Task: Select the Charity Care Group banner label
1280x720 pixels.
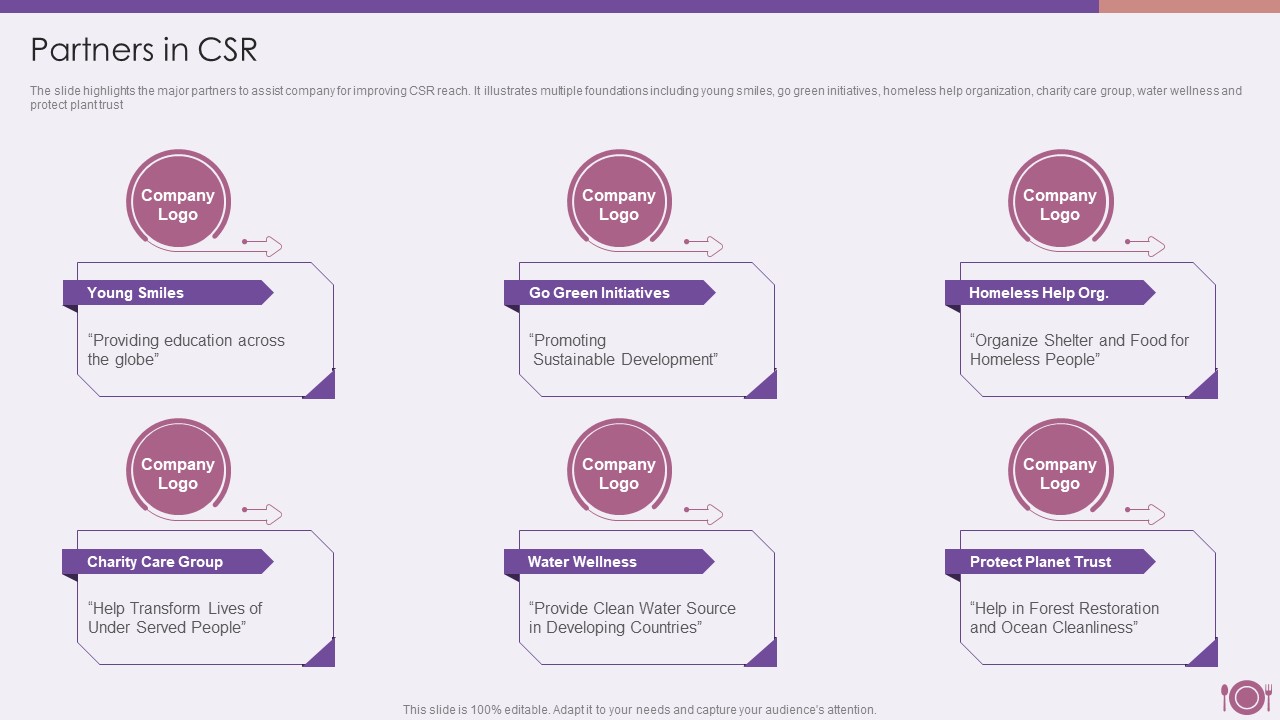Action: [168, 562]
